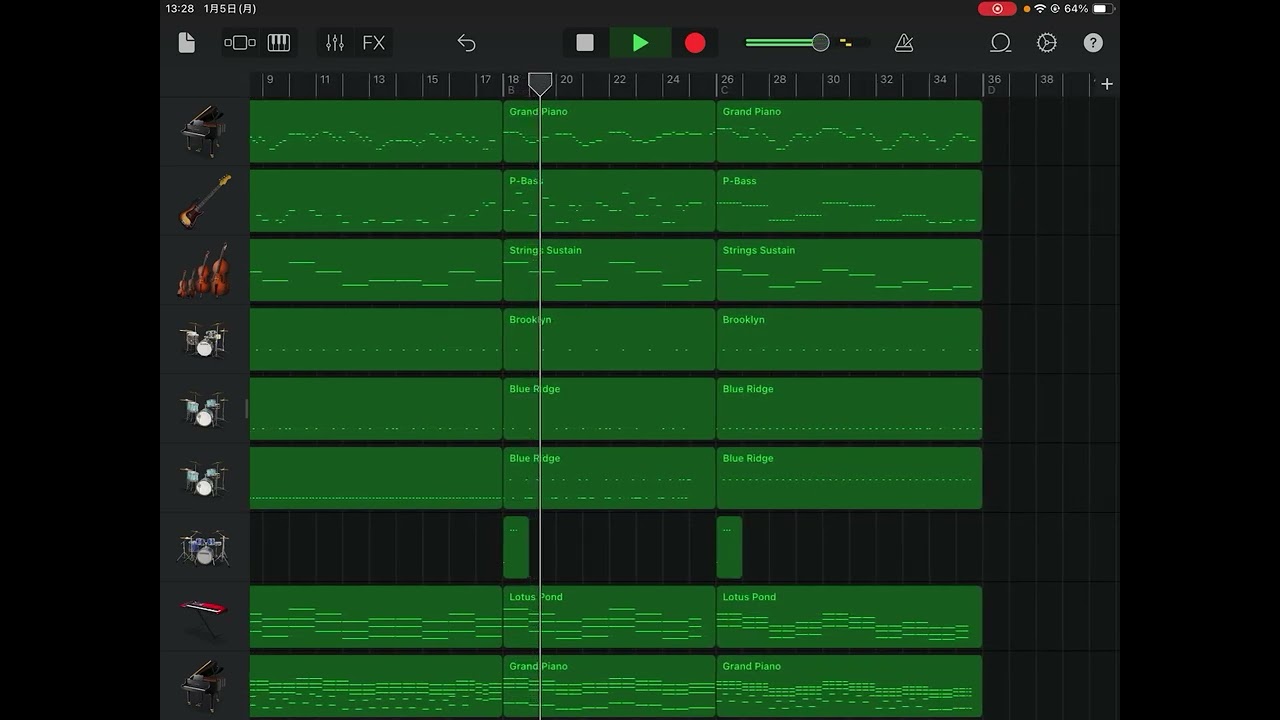Select the Brooklyn region in section C

coord(849,340)
